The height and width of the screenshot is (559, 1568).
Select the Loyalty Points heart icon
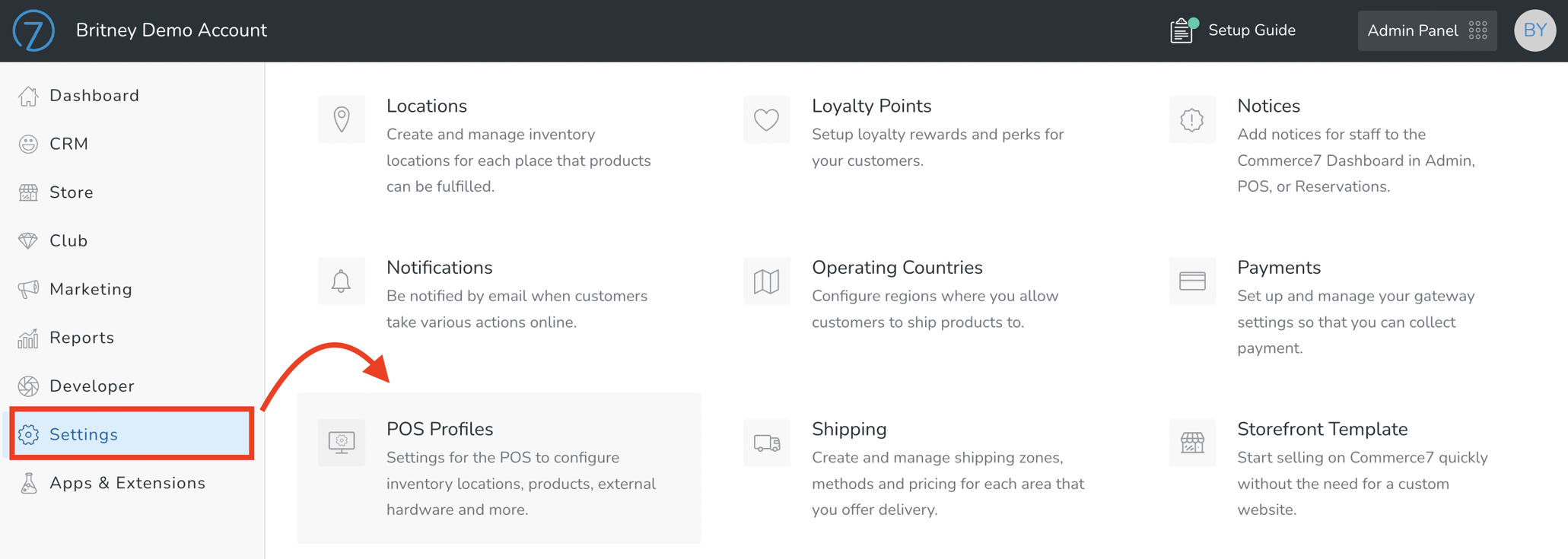tap(766, 119)
